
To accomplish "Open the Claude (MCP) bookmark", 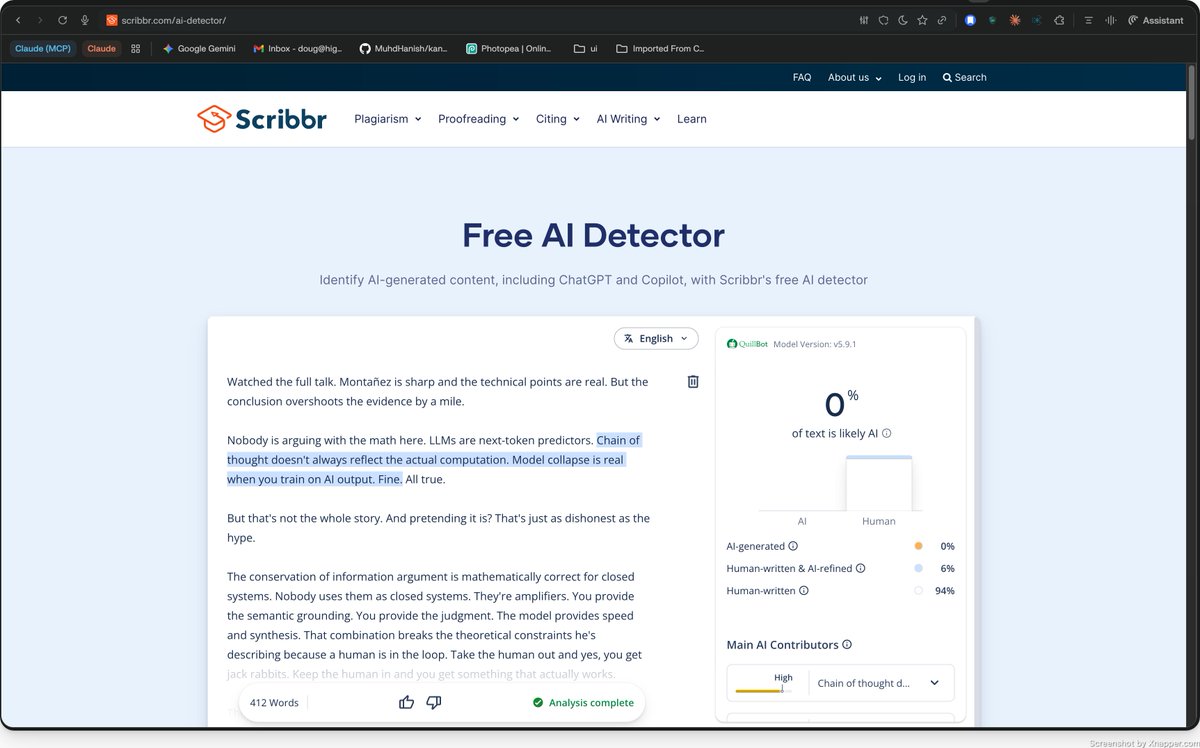I will coord(43,48).
